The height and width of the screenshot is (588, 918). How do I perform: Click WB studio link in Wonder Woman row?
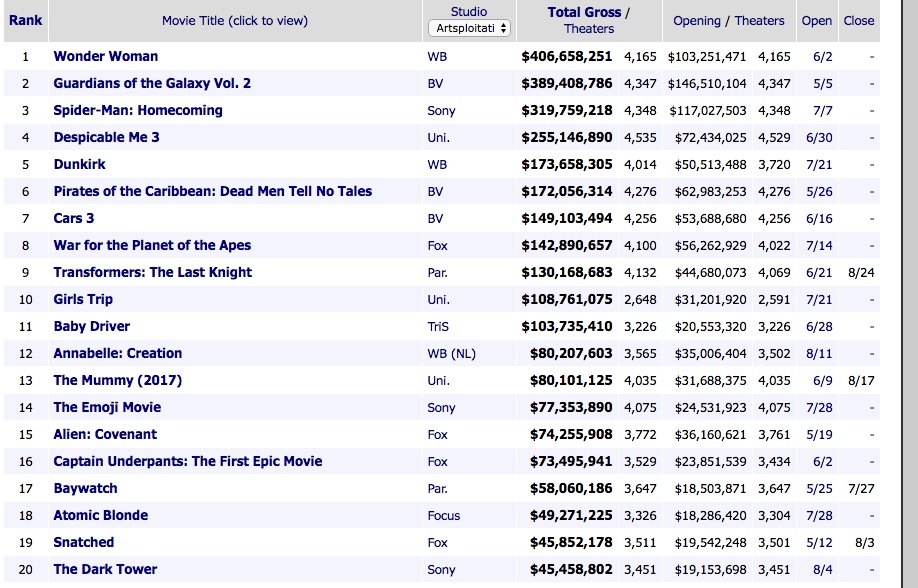tap(437, 57)
